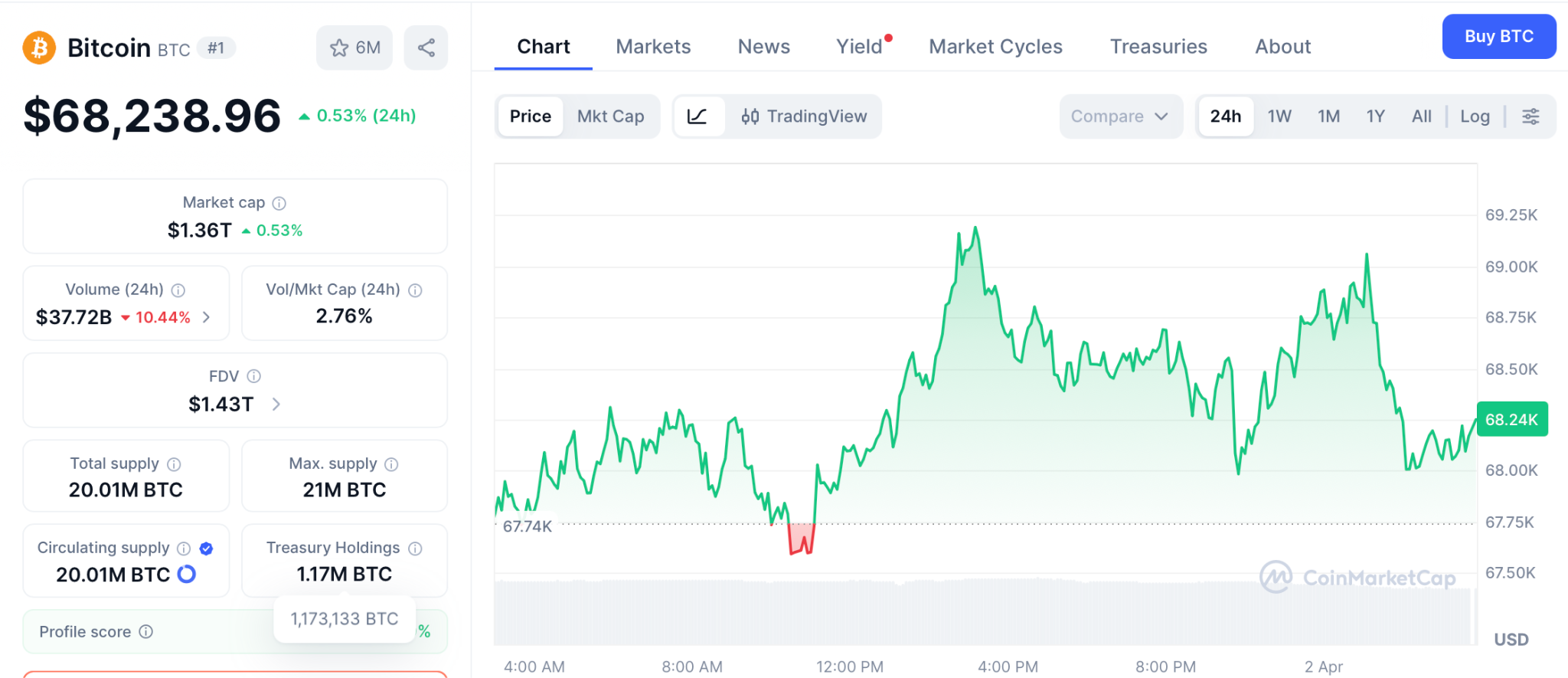
Task: Open chart settings sliders icon
Action: click(x=1530, y=116)
